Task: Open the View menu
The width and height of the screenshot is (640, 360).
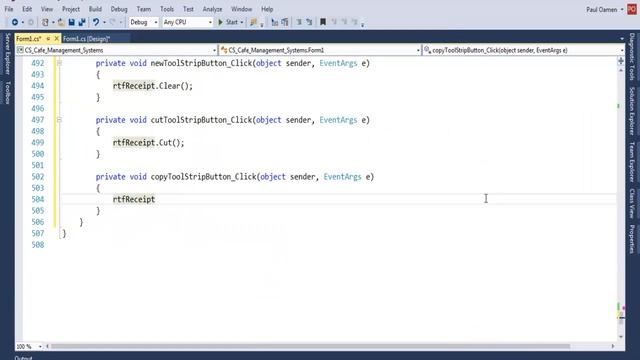Action: point(47,9)
